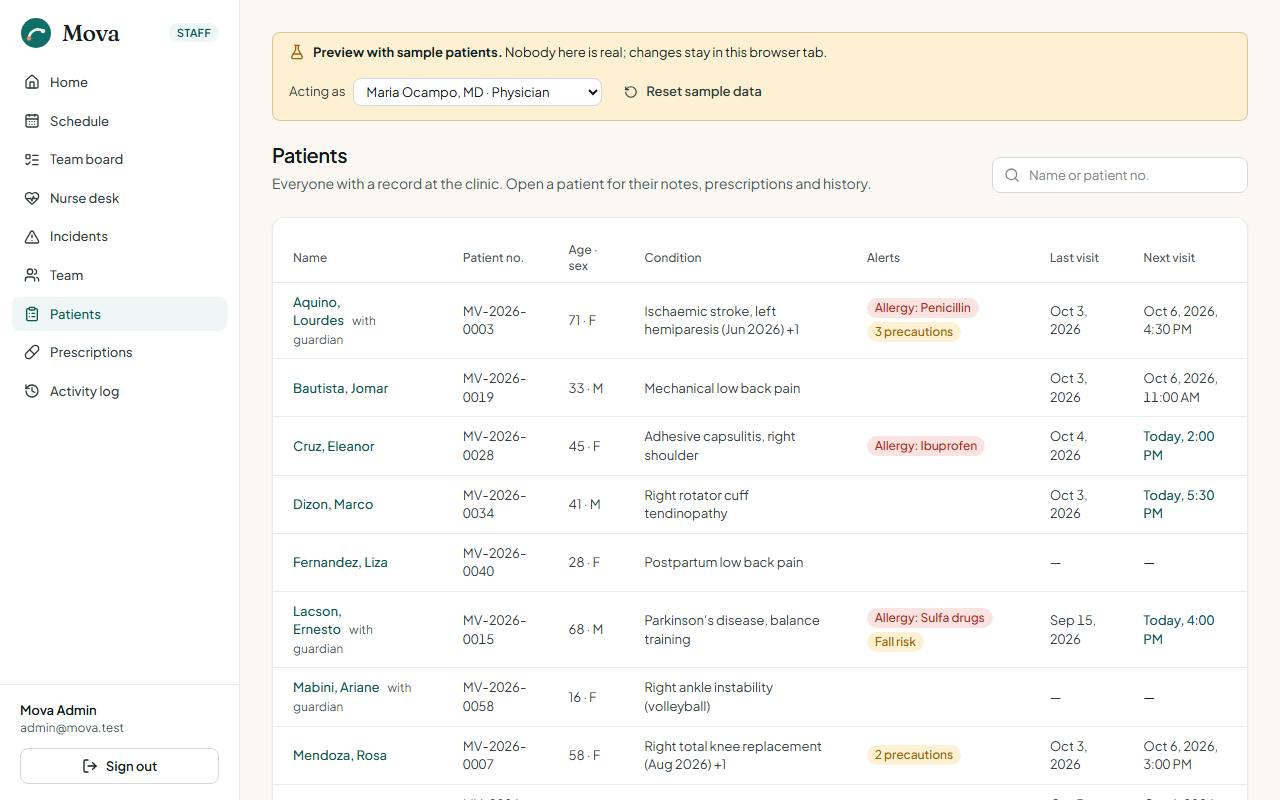Open patient Mabini, Ariane
1280x800 pixels.
(x=336, y=687)
